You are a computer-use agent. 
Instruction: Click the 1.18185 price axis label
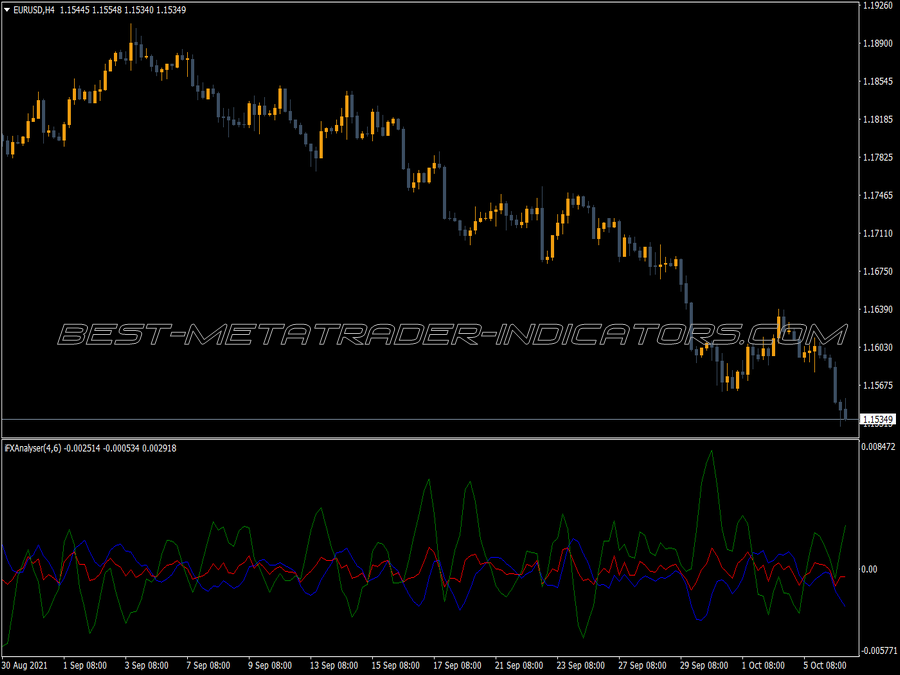(878, 119)
